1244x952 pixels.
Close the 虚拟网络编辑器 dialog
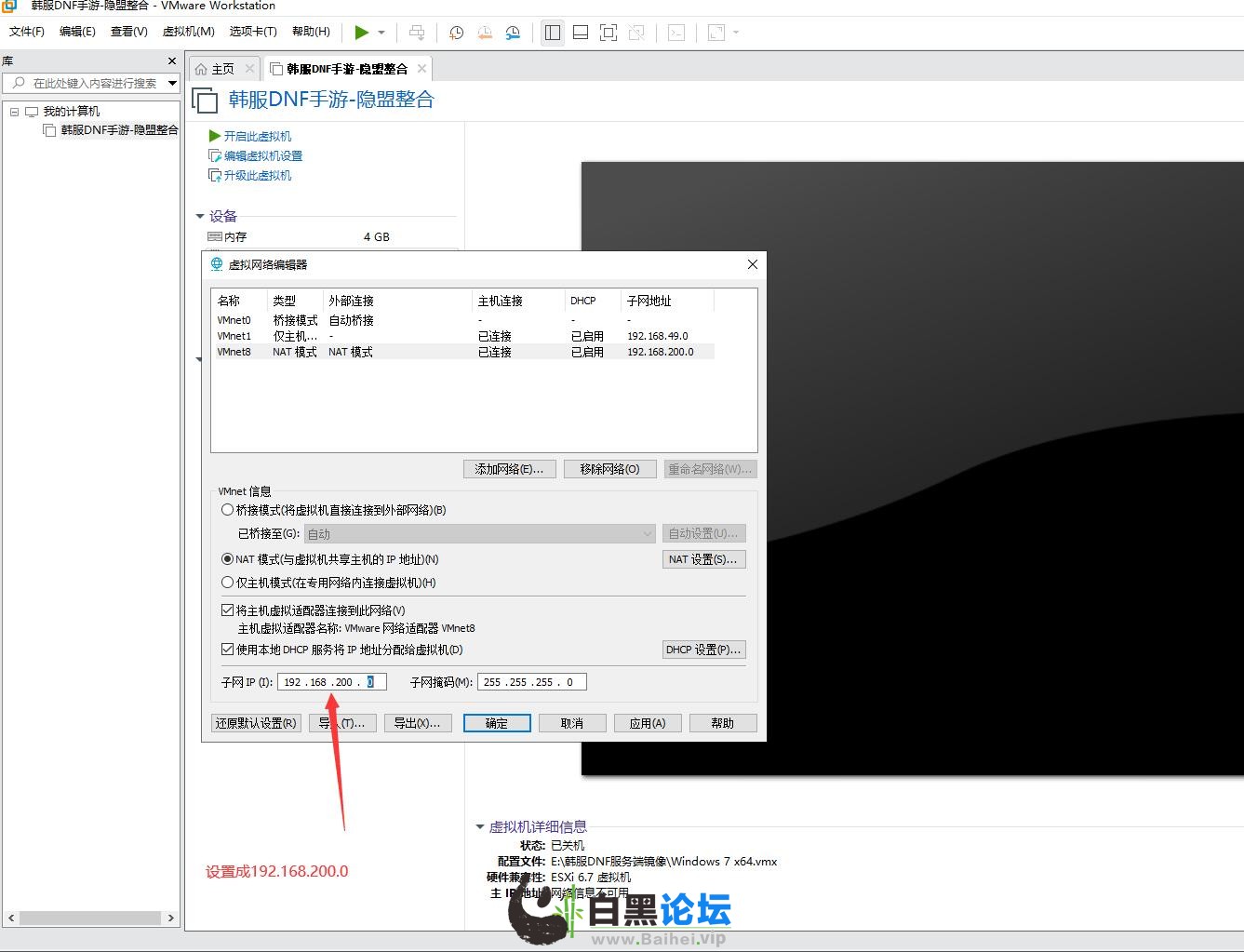pyautogui.click(x=753, y=264)
